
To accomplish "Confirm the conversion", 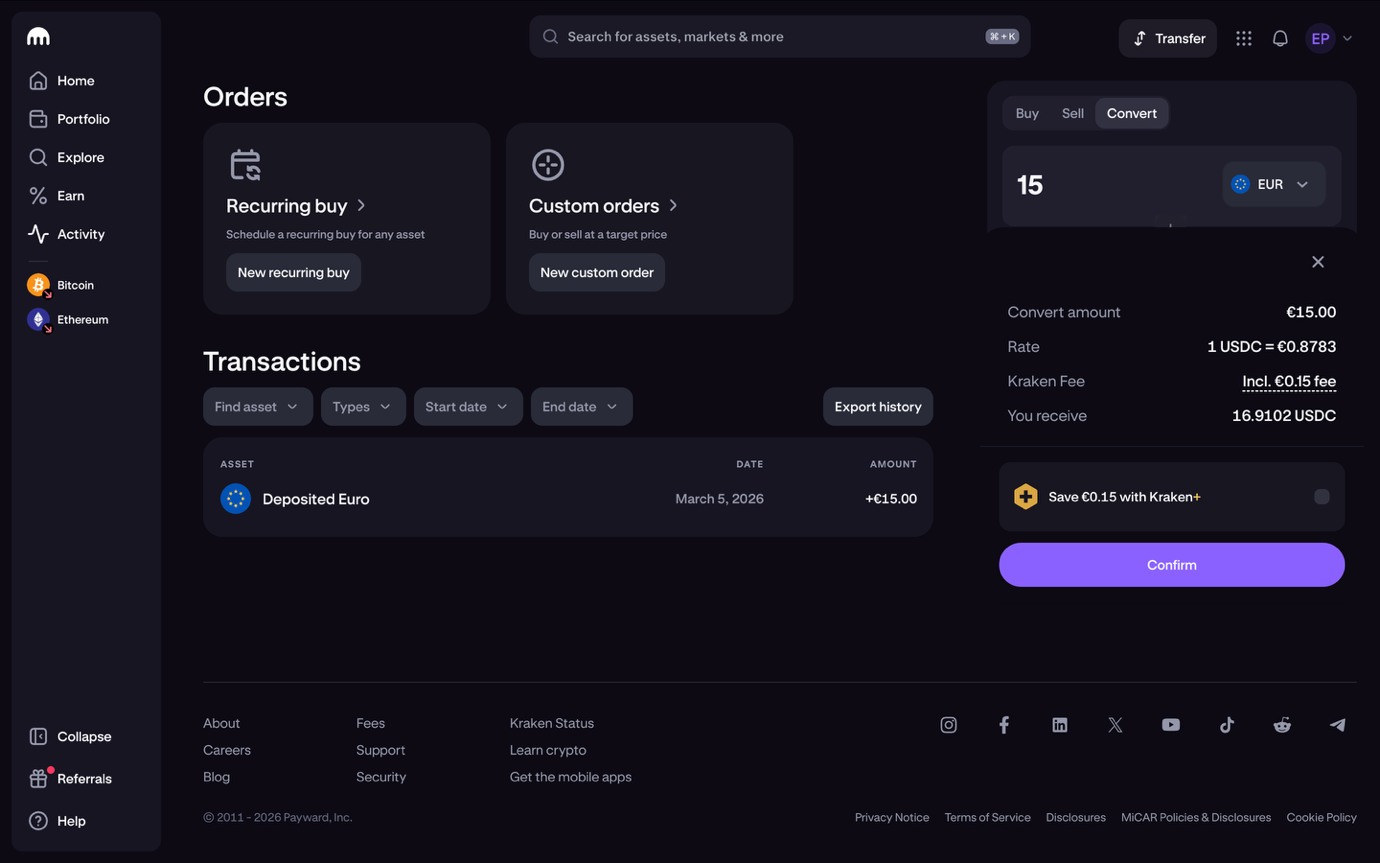I will click(x=1172, y=565).
